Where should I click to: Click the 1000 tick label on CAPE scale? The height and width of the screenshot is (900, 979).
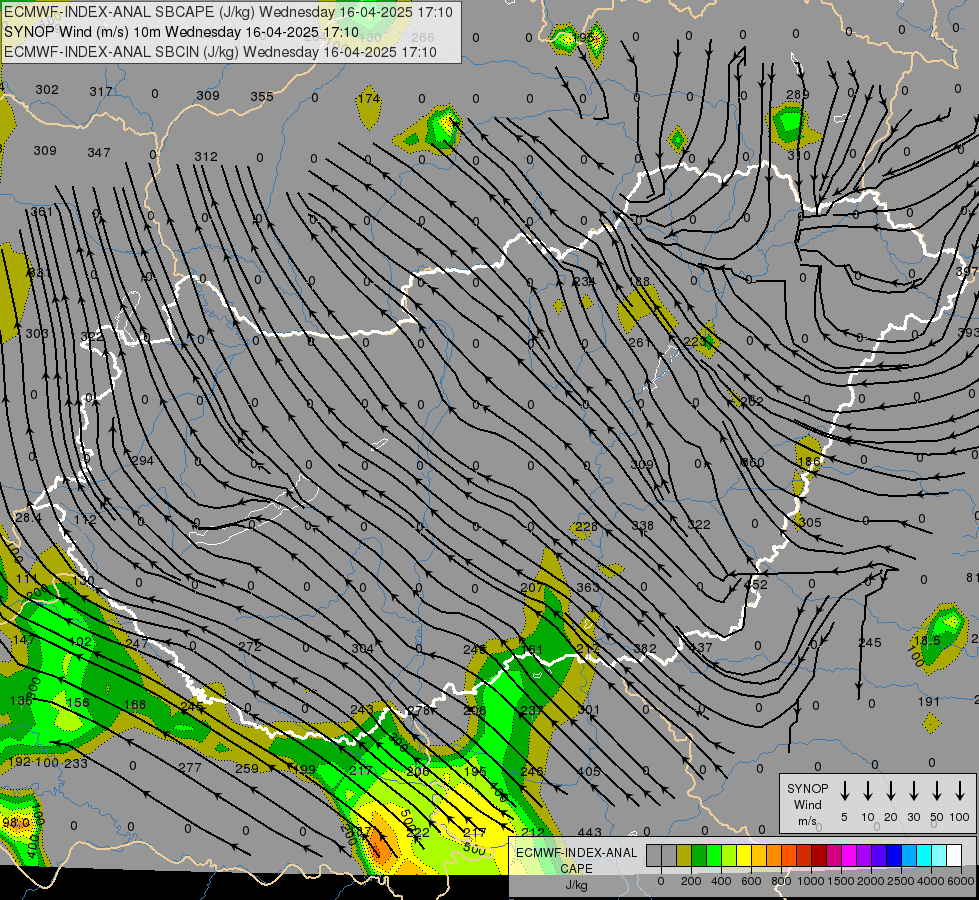coord(810,881)
